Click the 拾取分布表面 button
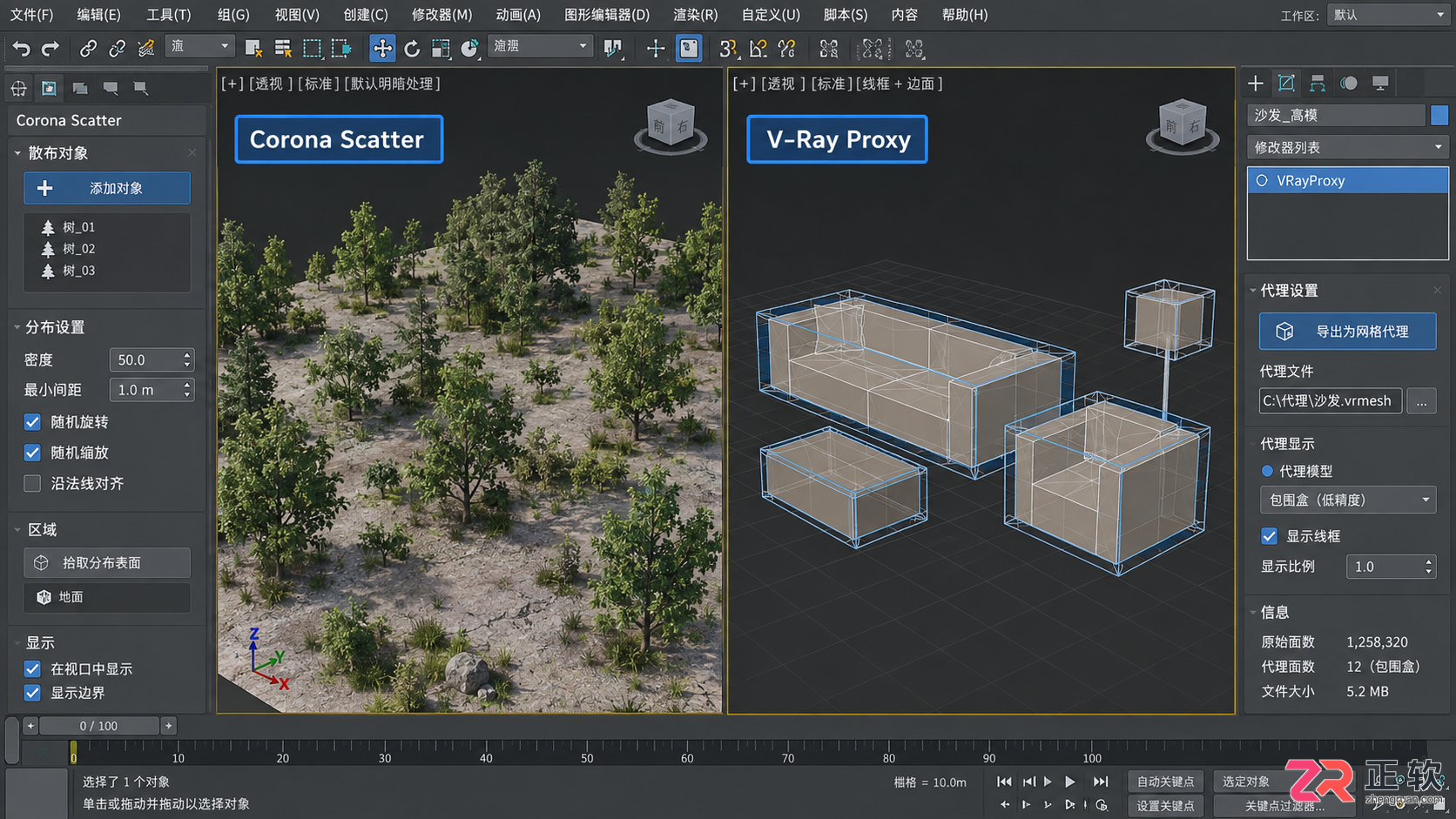 pos(107,563)
